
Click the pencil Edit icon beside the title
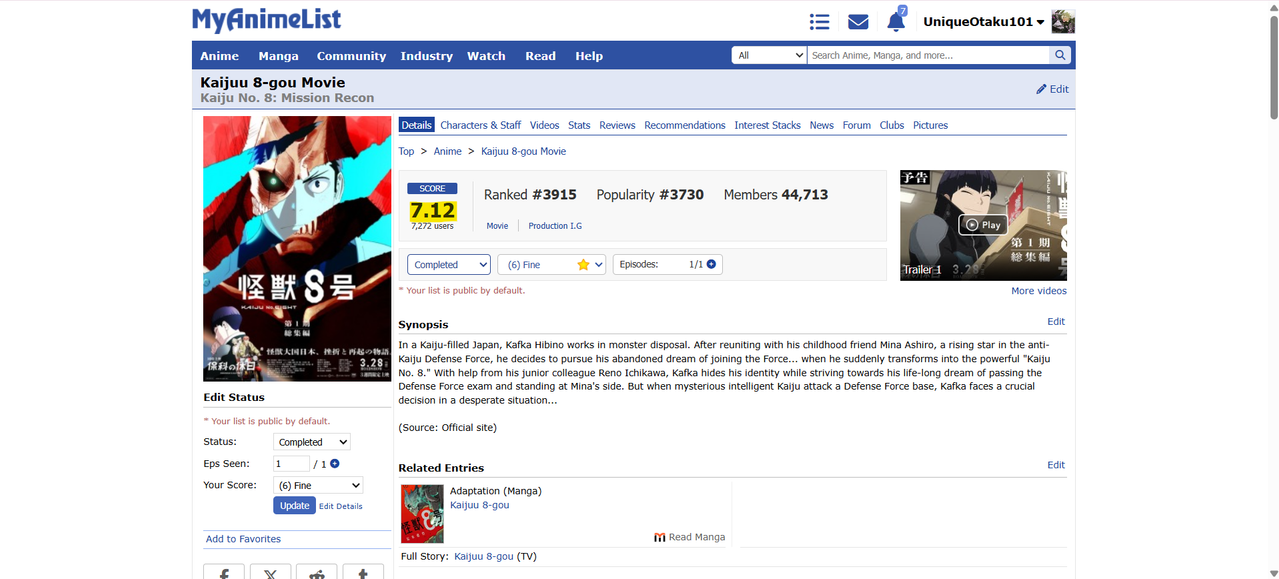(x=1052, y=89)
